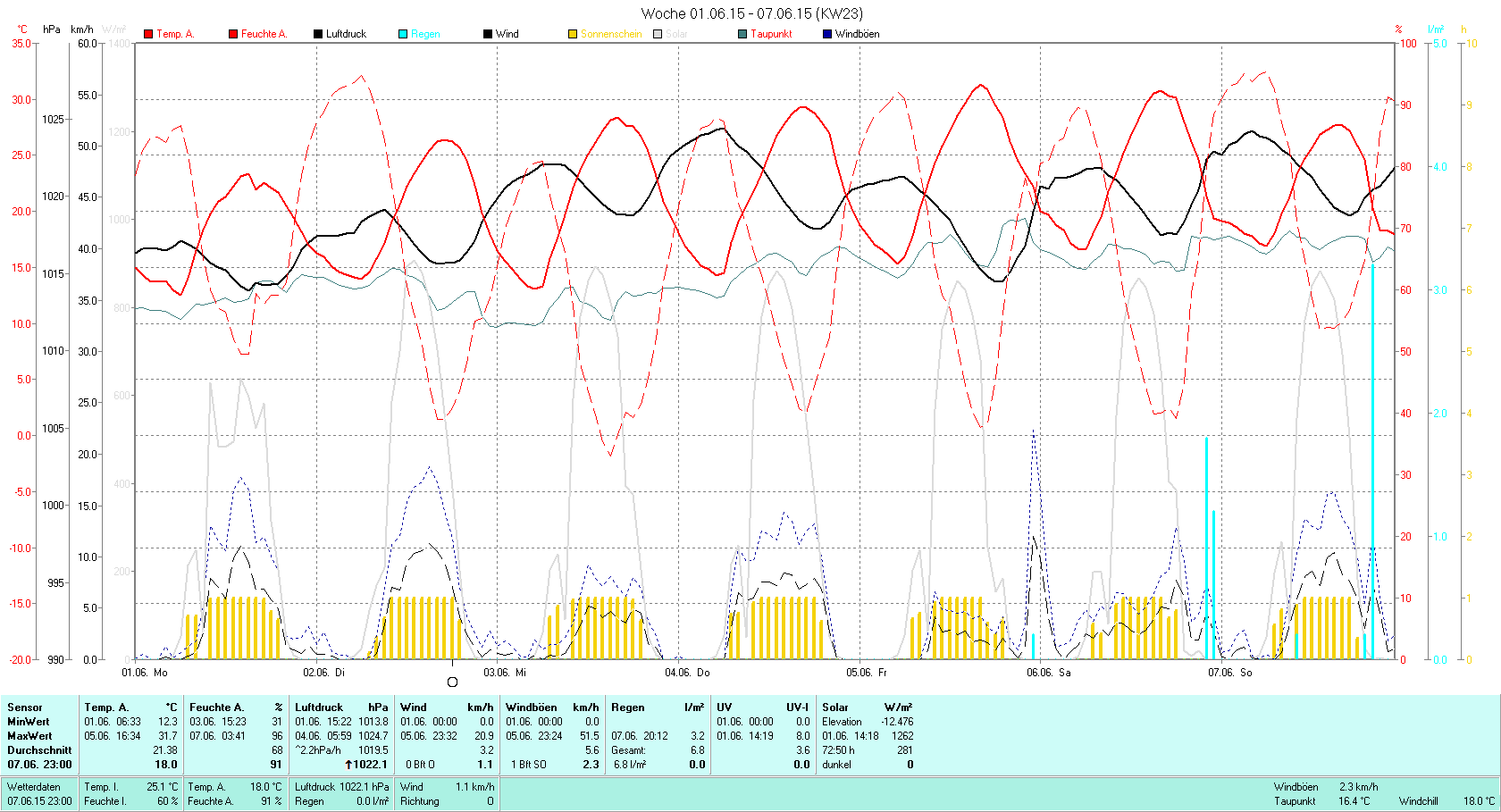Click the maximum pressure value 1024.7

[373, 736]
